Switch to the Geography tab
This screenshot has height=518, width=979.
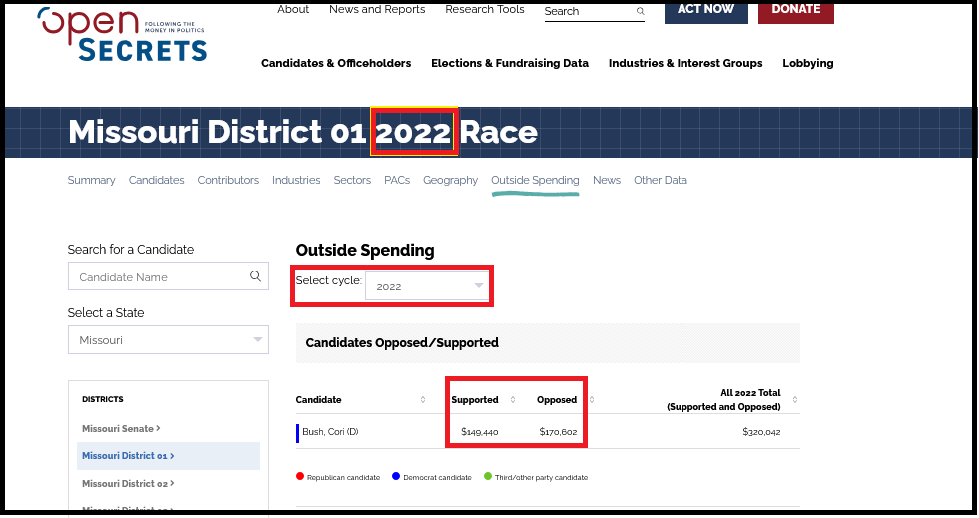coord(450,180)
